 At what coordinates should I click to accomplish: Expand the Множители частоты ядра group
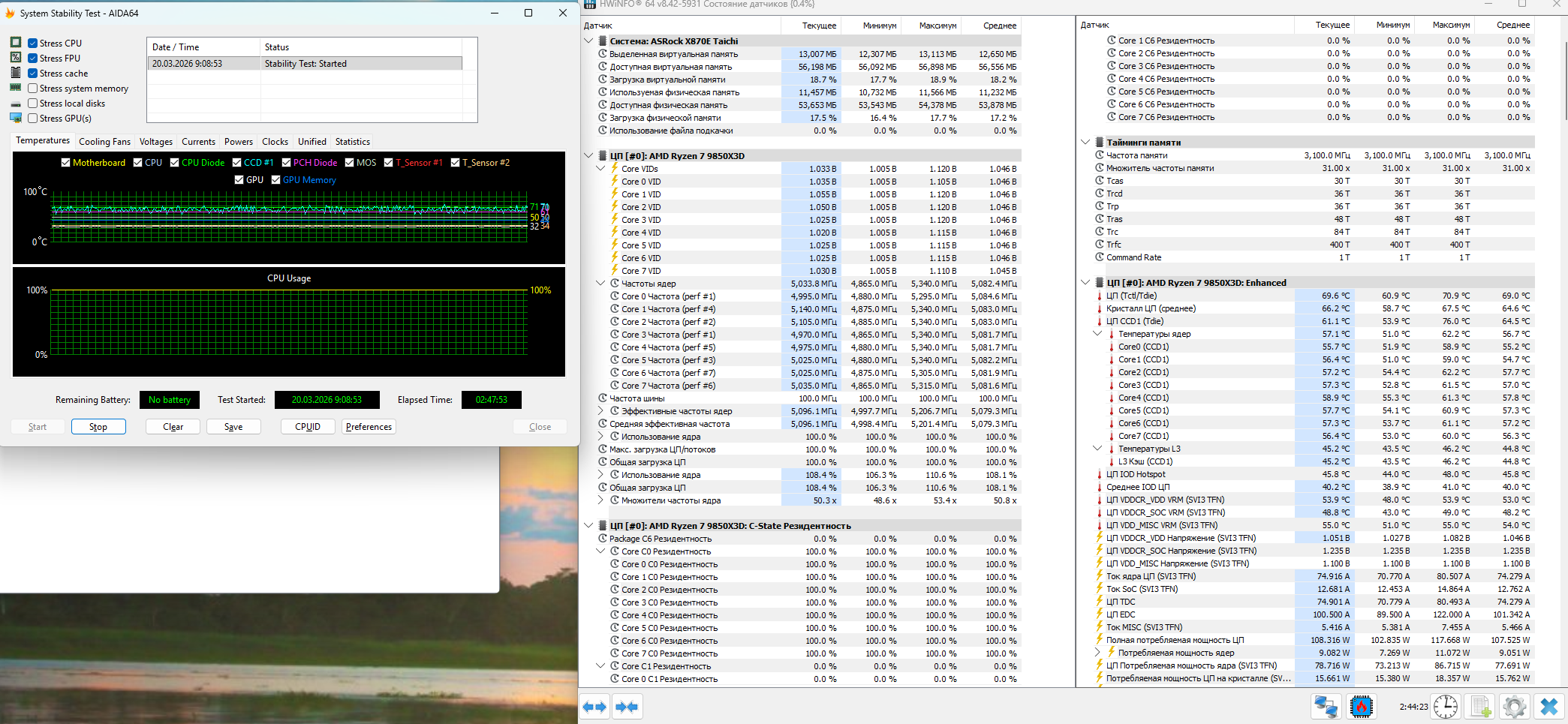coord(600,500)
